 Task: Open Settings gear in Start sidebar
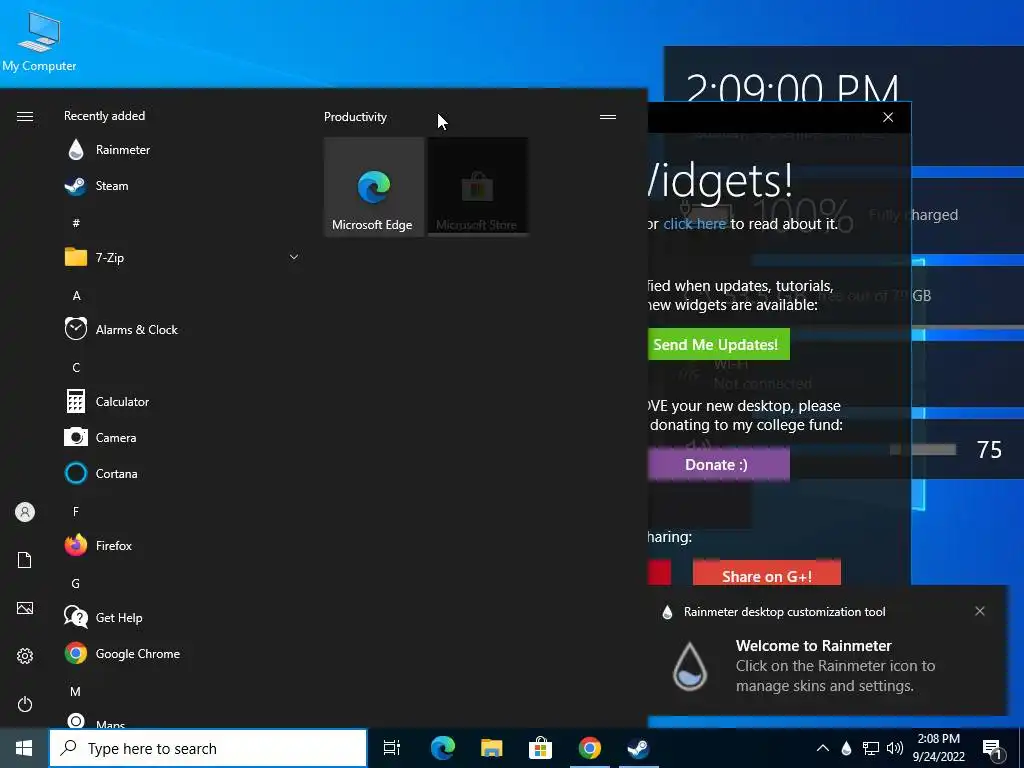[x=25, y=656]
